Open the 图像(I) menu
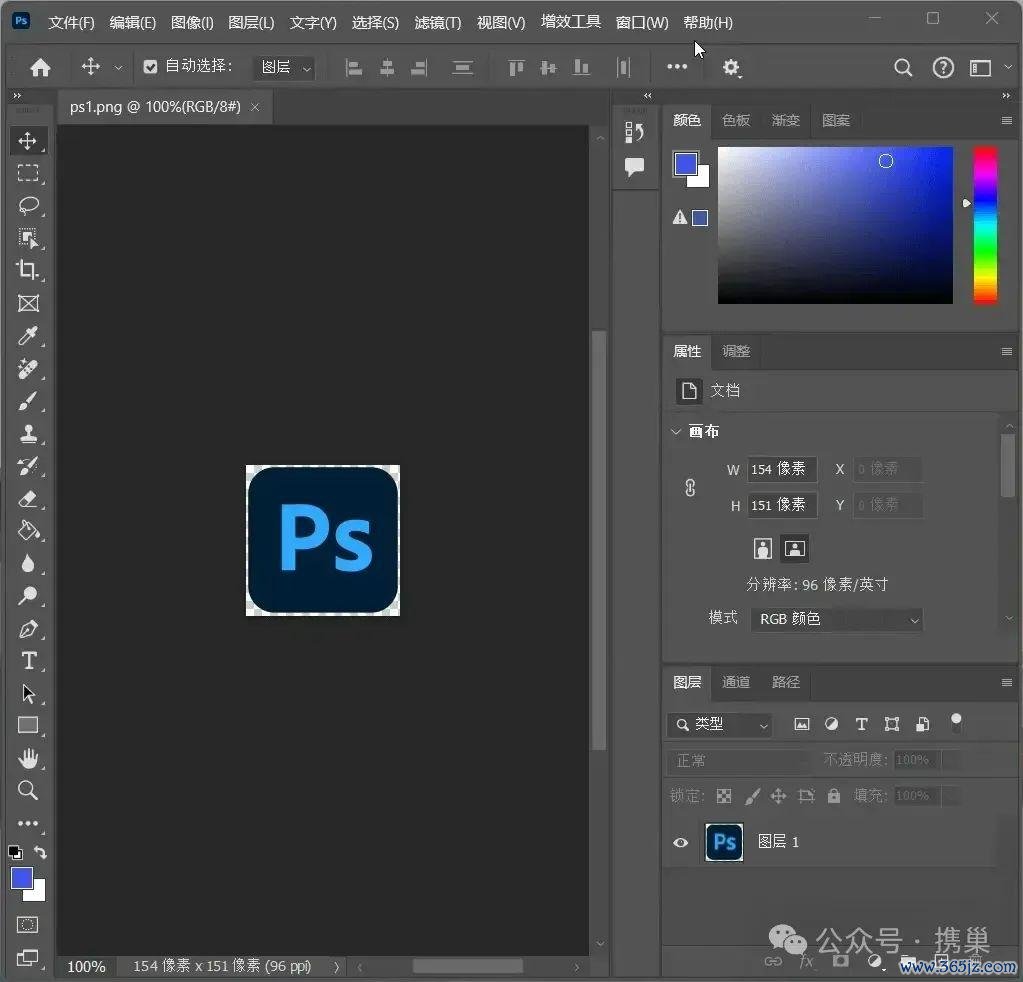The image size is (1023, 982). pos(192,23)
